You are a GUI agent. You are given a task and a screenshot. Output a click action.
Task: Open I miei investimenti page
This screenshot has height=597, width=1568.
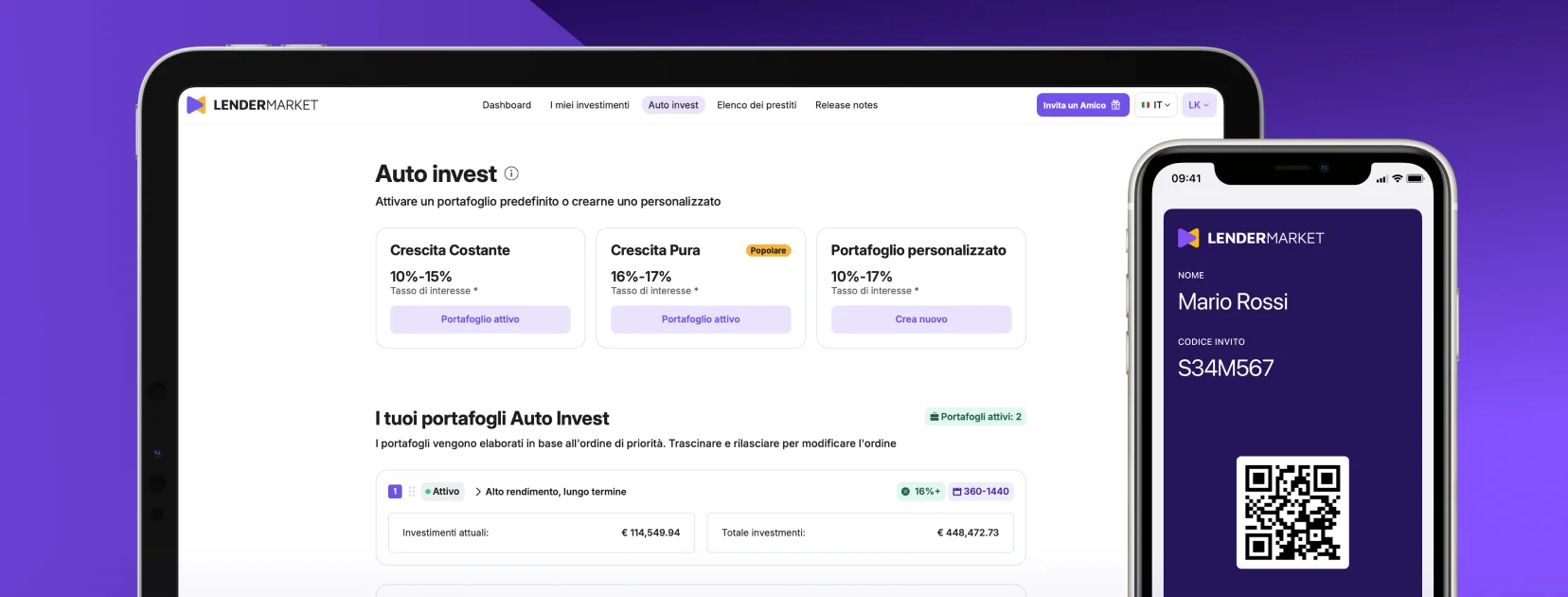(589, 105)
